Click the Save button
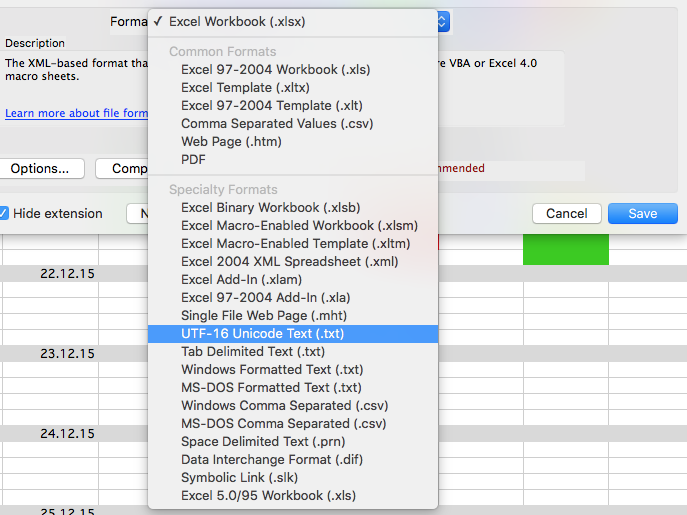 [643, 213]
